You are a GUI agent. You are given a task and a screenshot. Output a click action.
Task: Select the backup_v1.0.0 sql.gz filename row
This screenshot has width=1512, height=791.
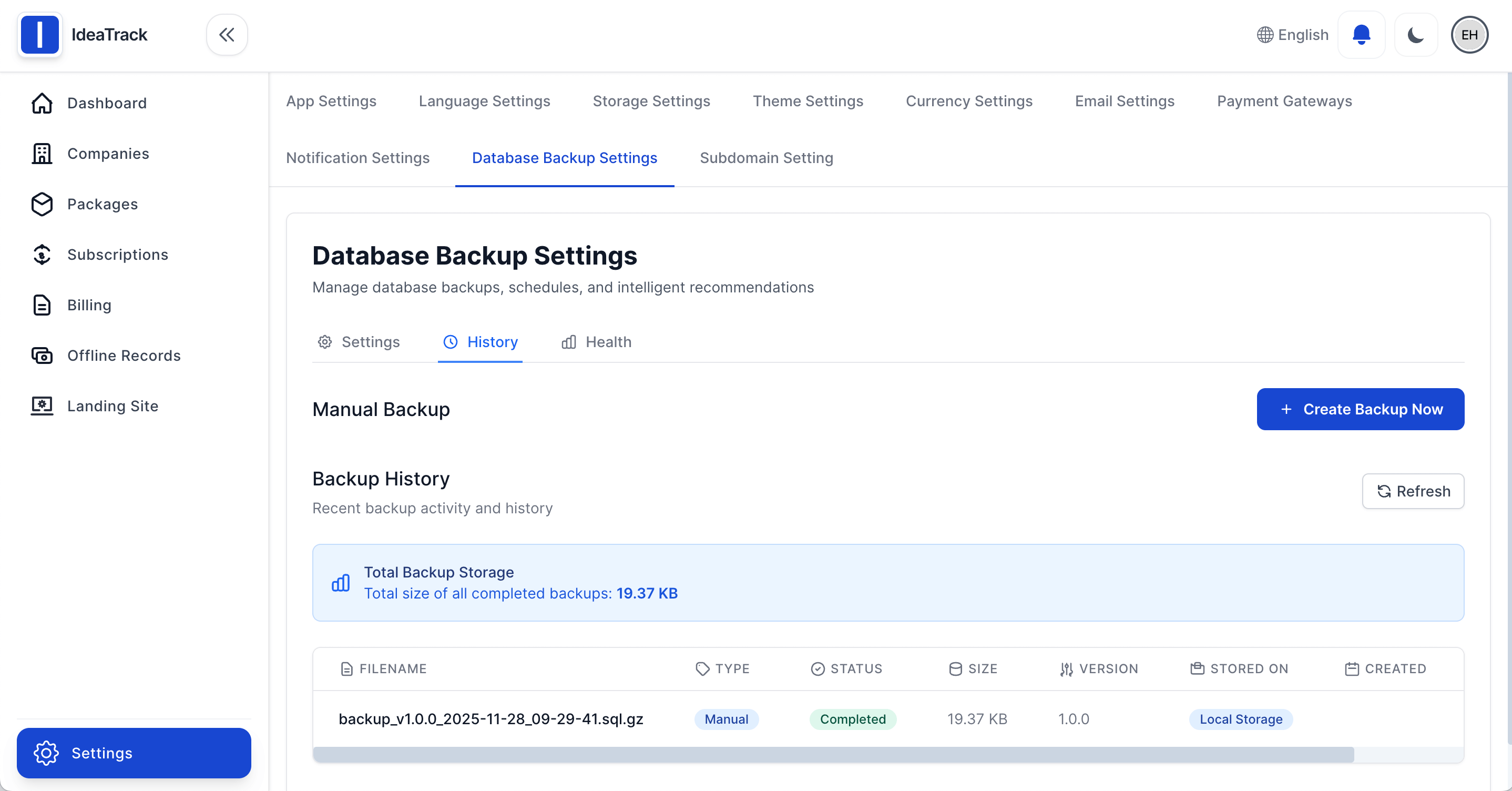point(491,719)
